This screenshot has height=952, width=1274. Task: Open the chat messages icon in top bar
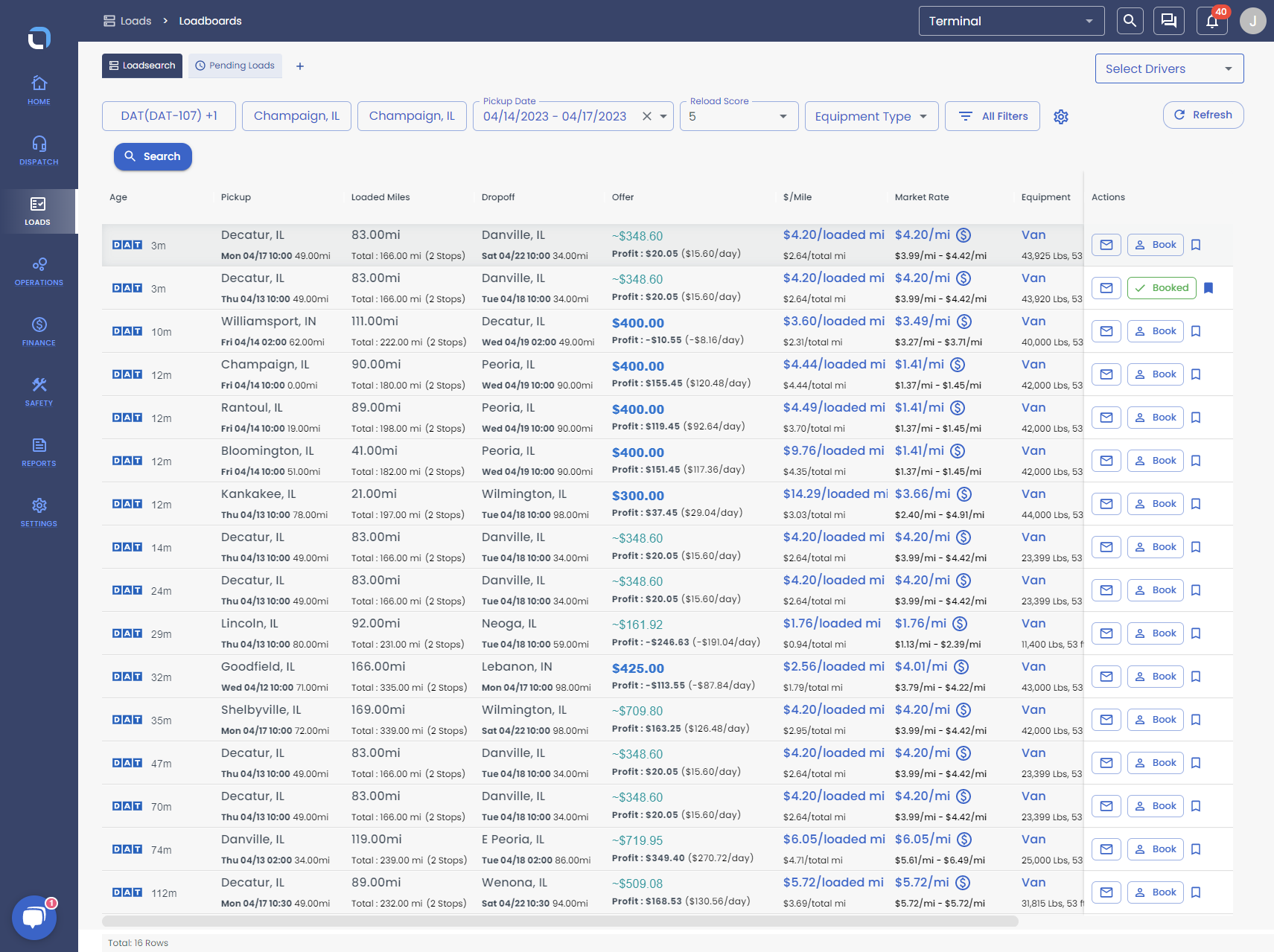(1169, 21)
